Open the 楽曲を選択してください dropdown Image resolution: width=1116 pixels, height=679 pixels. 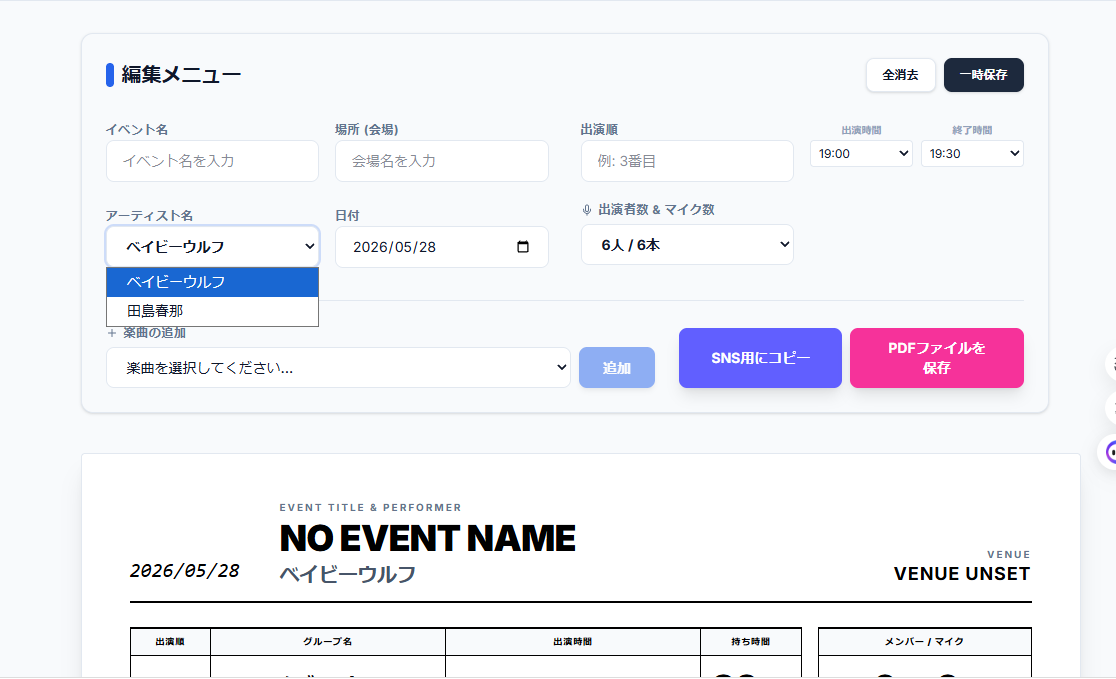(338, 368)
